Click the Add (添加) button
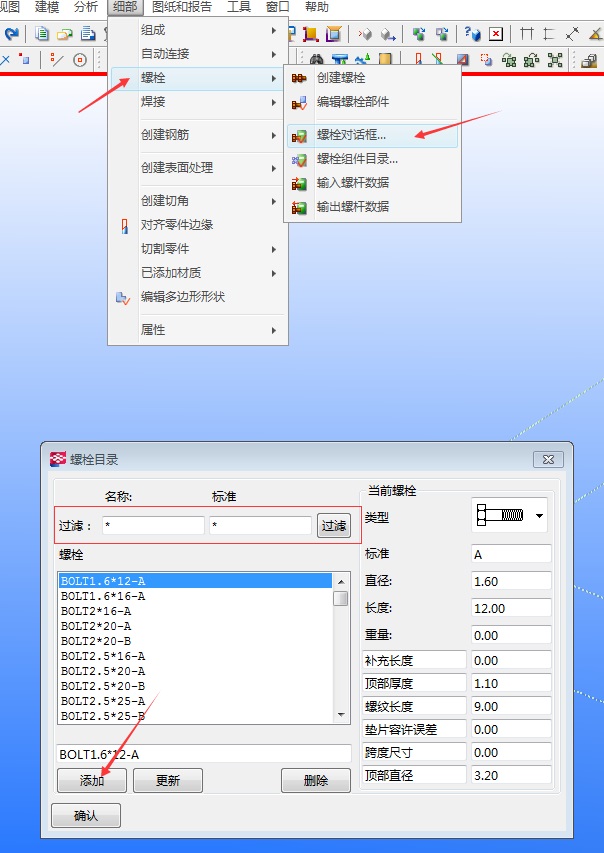 [x=92, y=781]
